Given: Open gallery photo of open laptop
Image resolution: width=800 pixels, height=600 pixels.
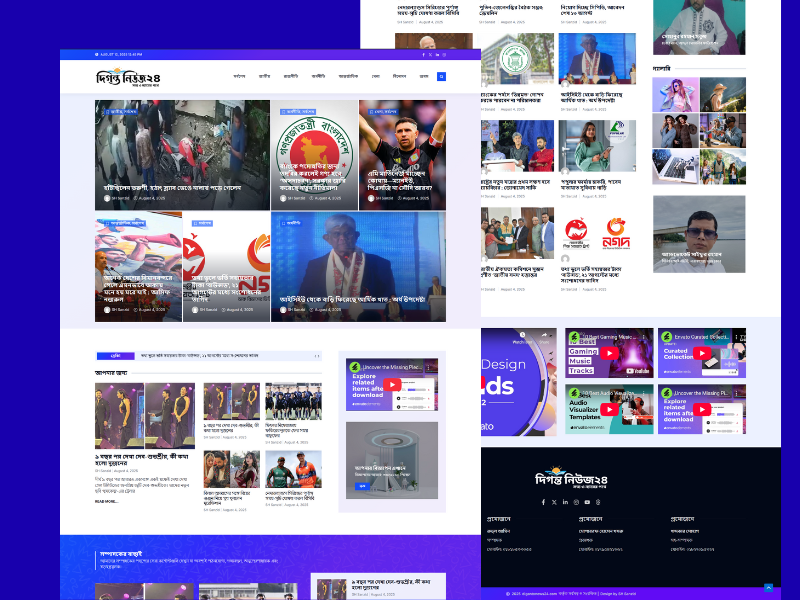Looking at the screenshot, I should [x=676, y=167].
